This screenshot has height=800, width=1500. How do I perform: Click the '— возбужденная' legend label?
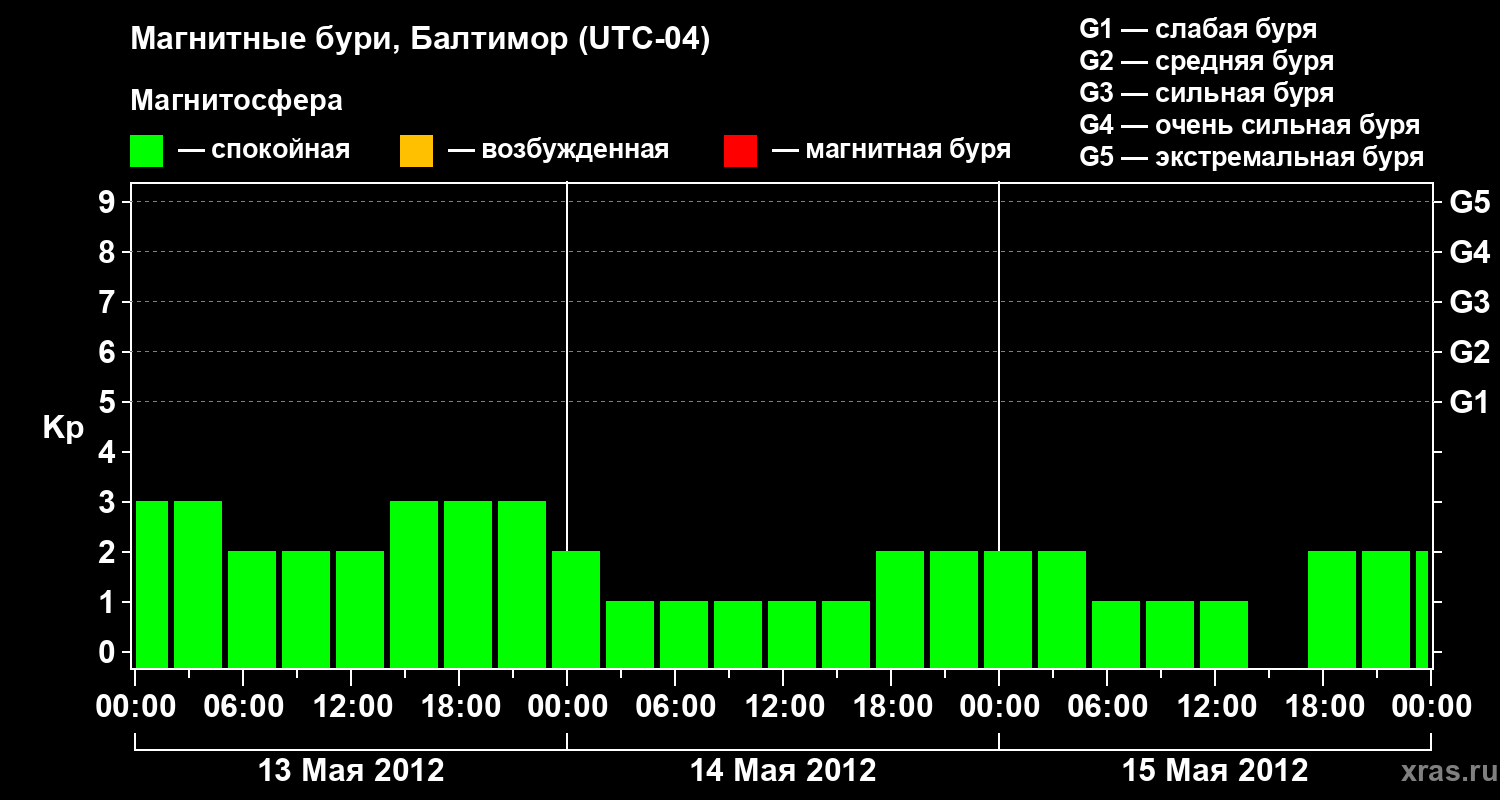coord(558,151)
